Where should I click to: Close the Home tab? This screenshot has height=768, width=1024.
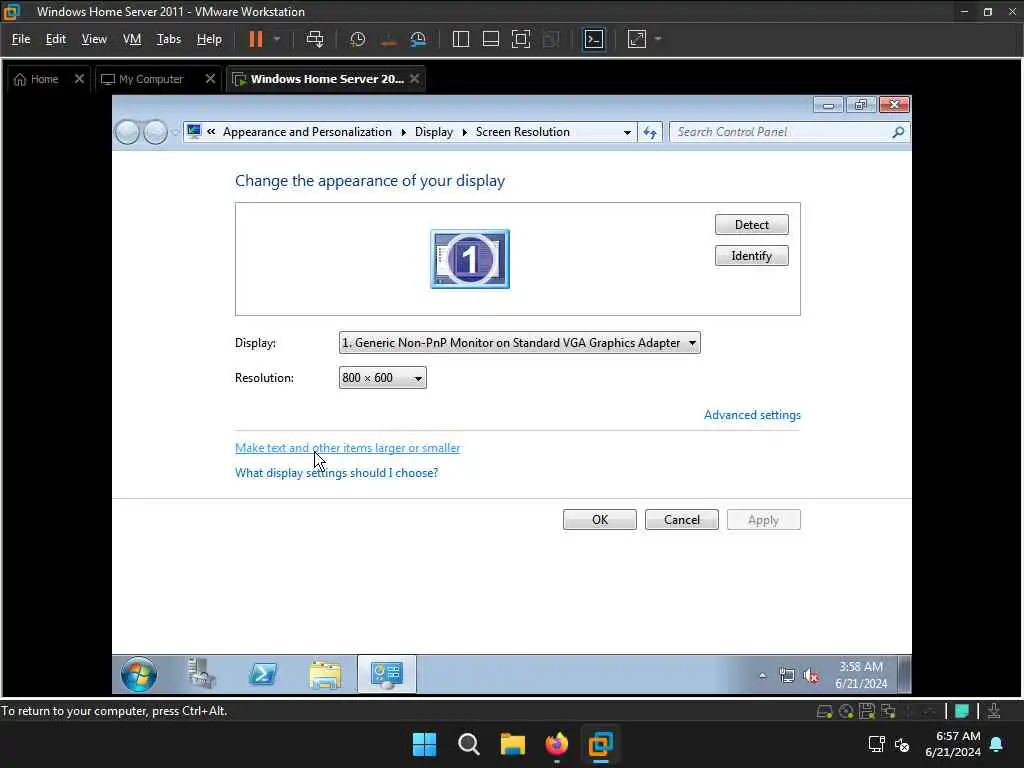[x=79, y=79]
